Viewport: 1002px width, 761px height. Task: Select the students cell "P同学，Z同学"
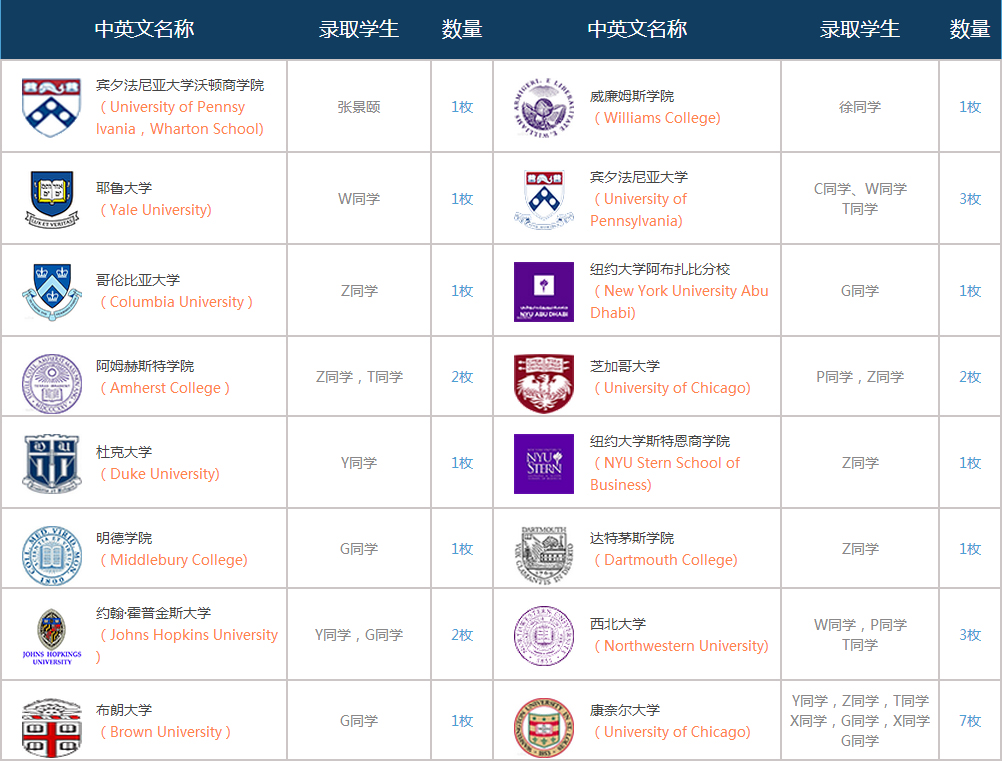[x=860, y=377]
